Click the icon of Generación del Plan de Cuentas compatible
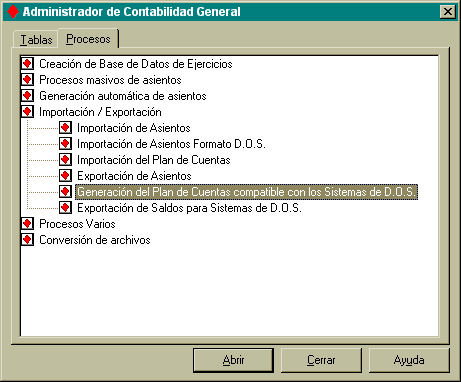 (65, 192)
